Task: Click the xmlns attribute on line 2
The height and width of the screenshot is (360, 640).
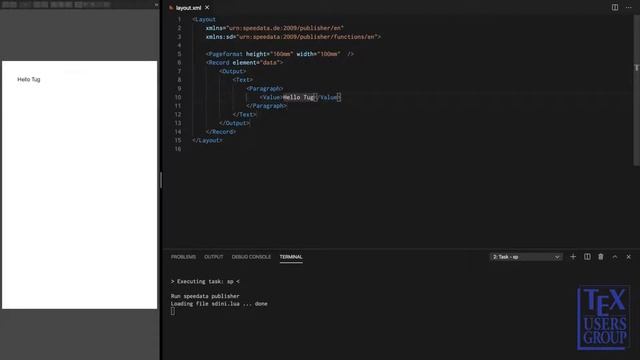Action: [x=275, y=28]
